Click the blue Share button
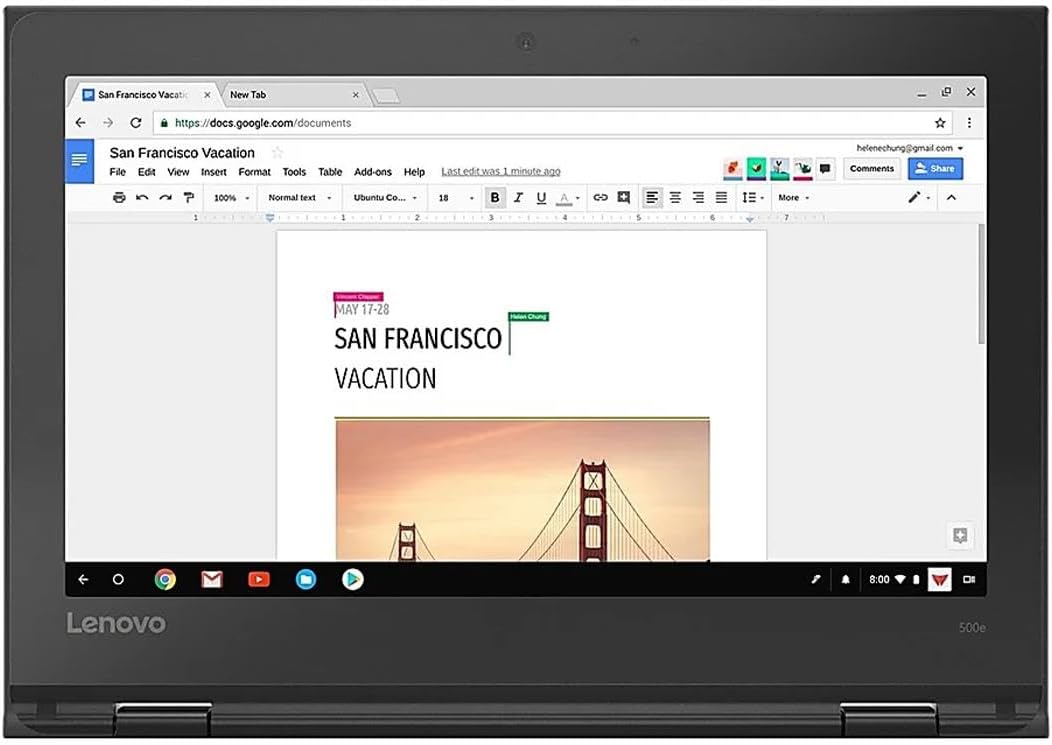This screenshot has height=745, width=1052. coord(935,169)
